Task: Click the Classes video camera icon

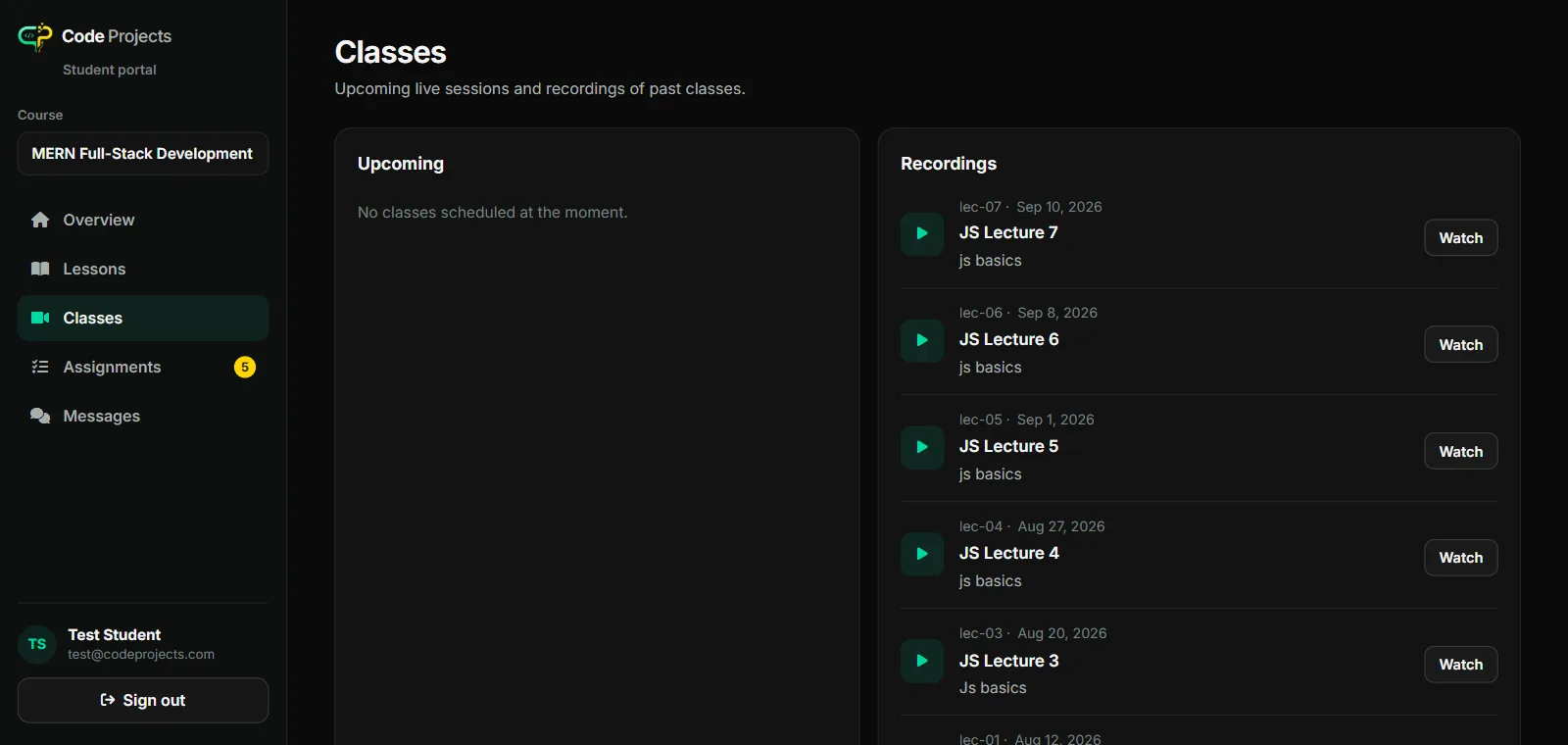Action: [40, 318]
